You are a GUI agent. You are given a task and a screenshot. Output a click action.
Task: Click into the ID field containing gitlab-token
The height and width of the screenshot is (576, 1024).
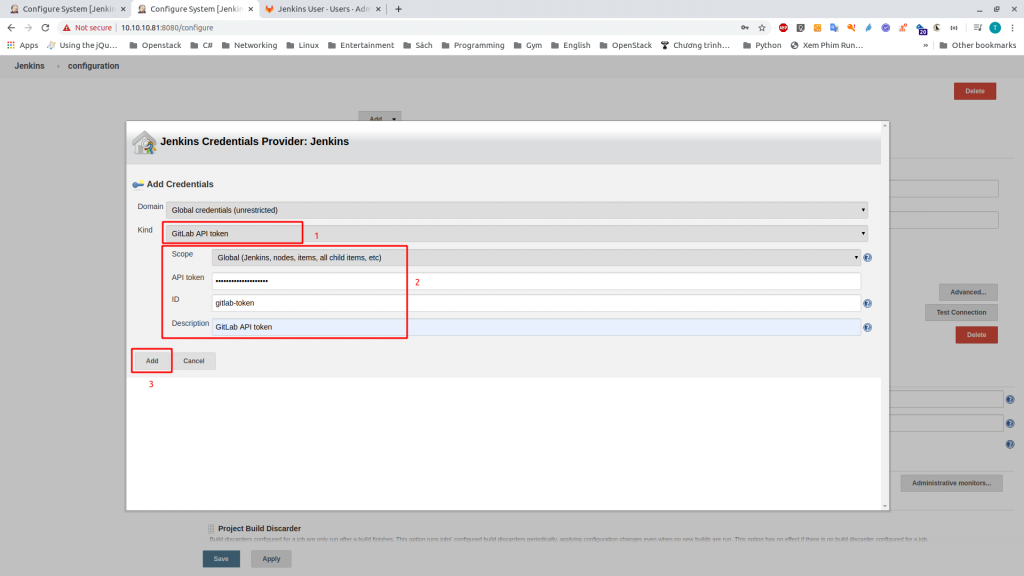tap(536, 303)
